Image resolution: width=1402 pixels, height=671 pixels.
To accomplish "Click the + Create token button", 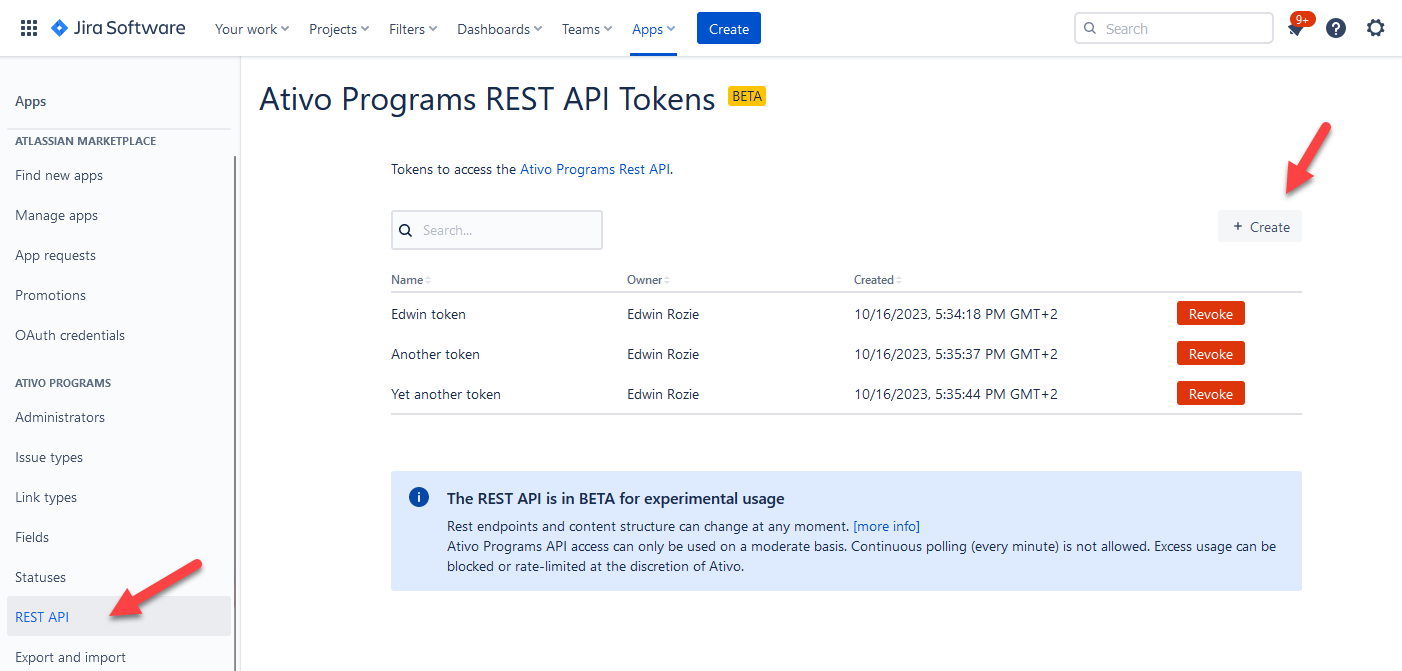I will click(x=1260, y=227).
